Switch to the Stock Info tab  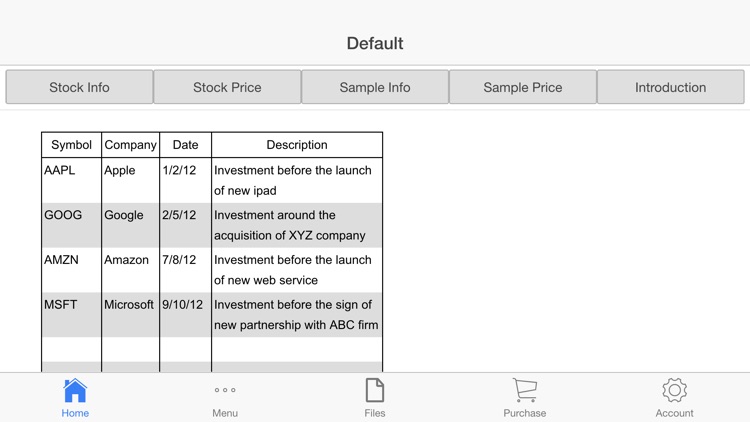pyautogui.click(x=79, y=87)
